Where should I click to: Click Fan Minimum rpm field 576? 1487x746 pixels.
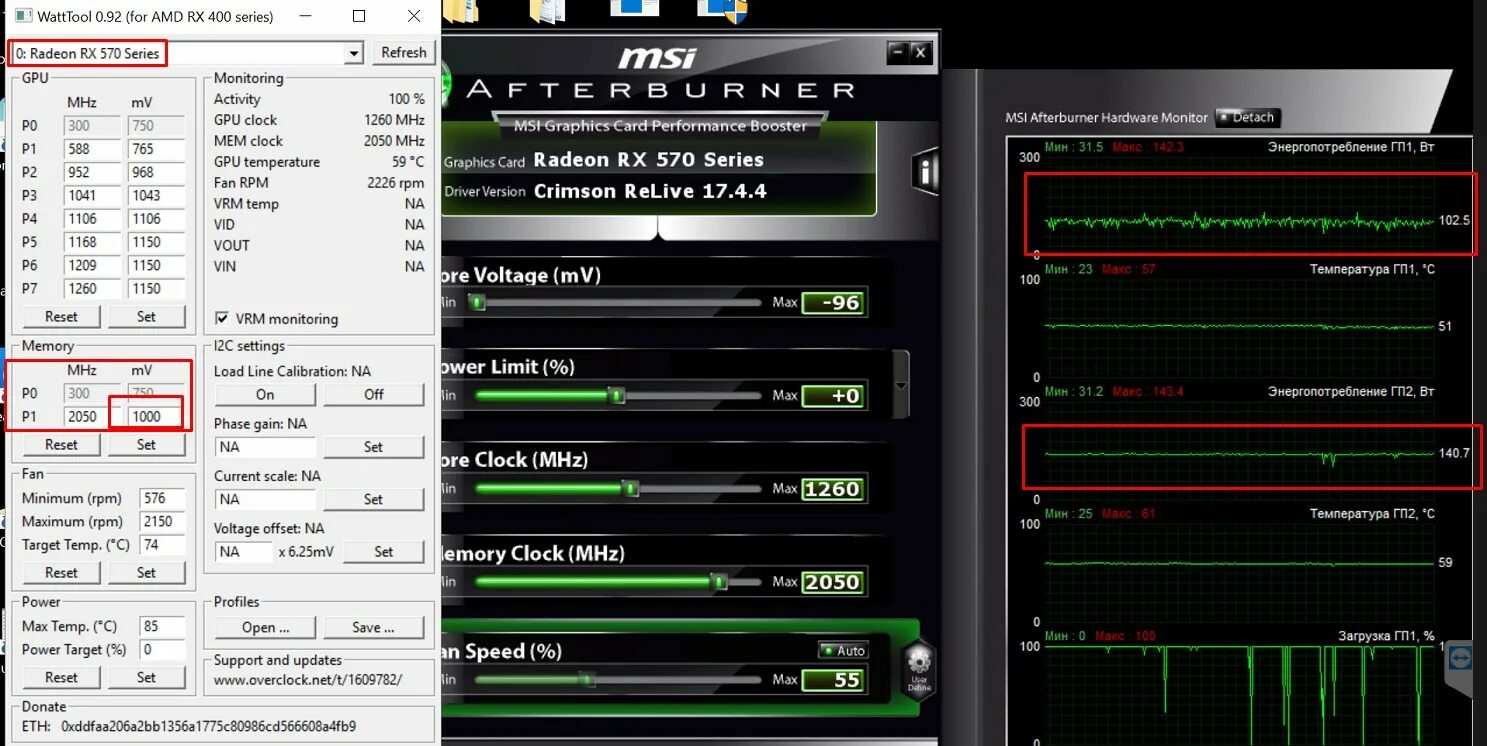tap(163, 498)
